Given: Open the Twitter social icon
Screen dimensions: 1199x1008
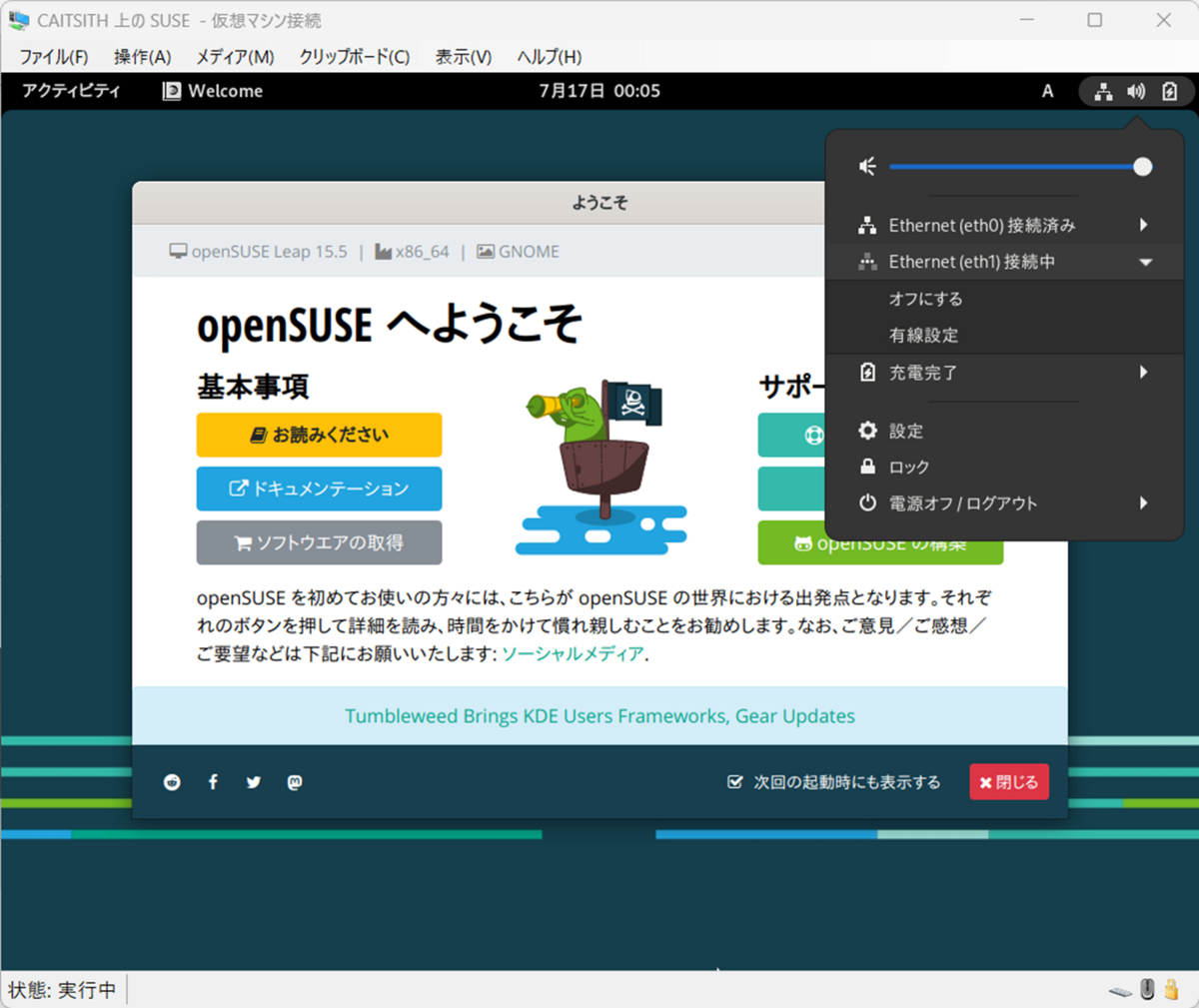Looking at the screenshot, I should coord(254,782).
